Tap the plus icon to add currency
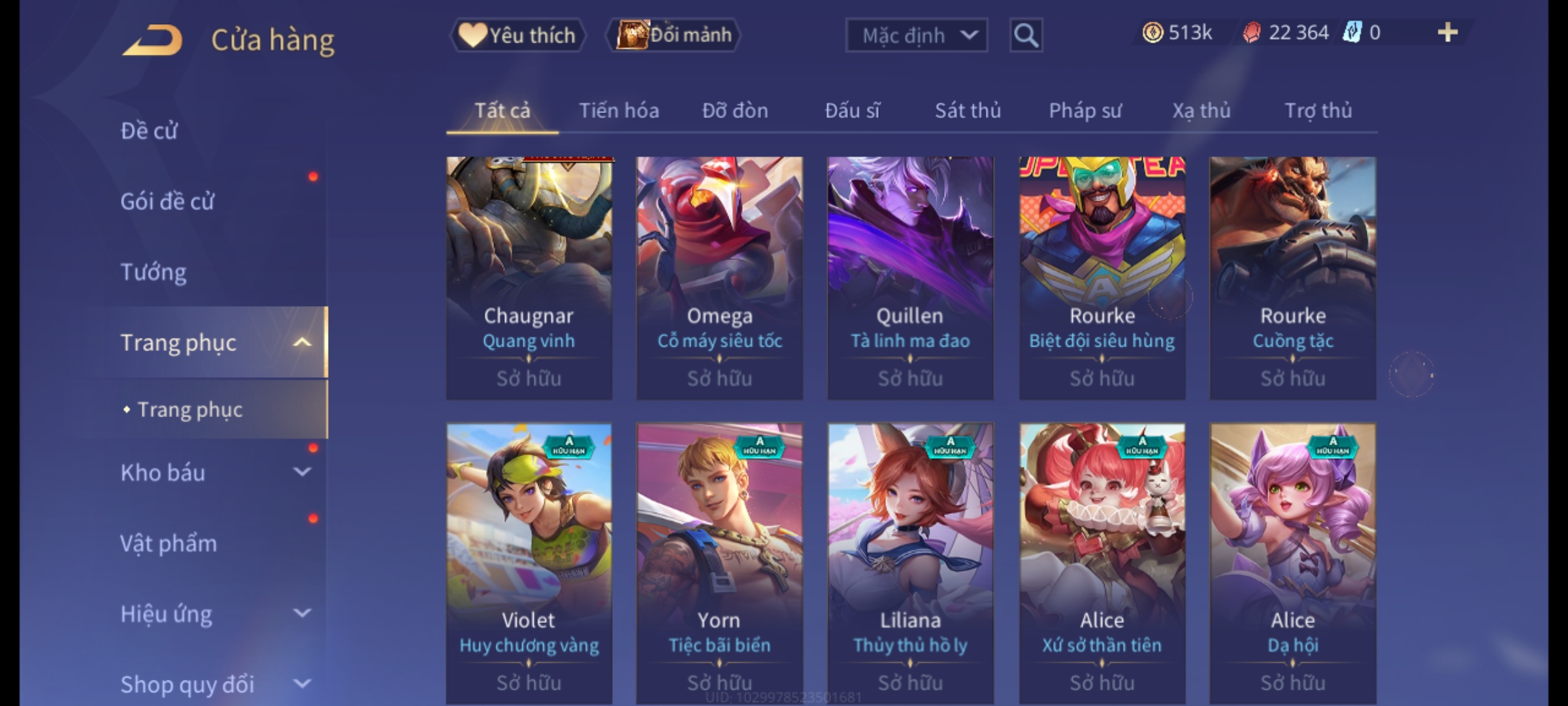This screenshot has height=706, width=1568. [1448, 32]
